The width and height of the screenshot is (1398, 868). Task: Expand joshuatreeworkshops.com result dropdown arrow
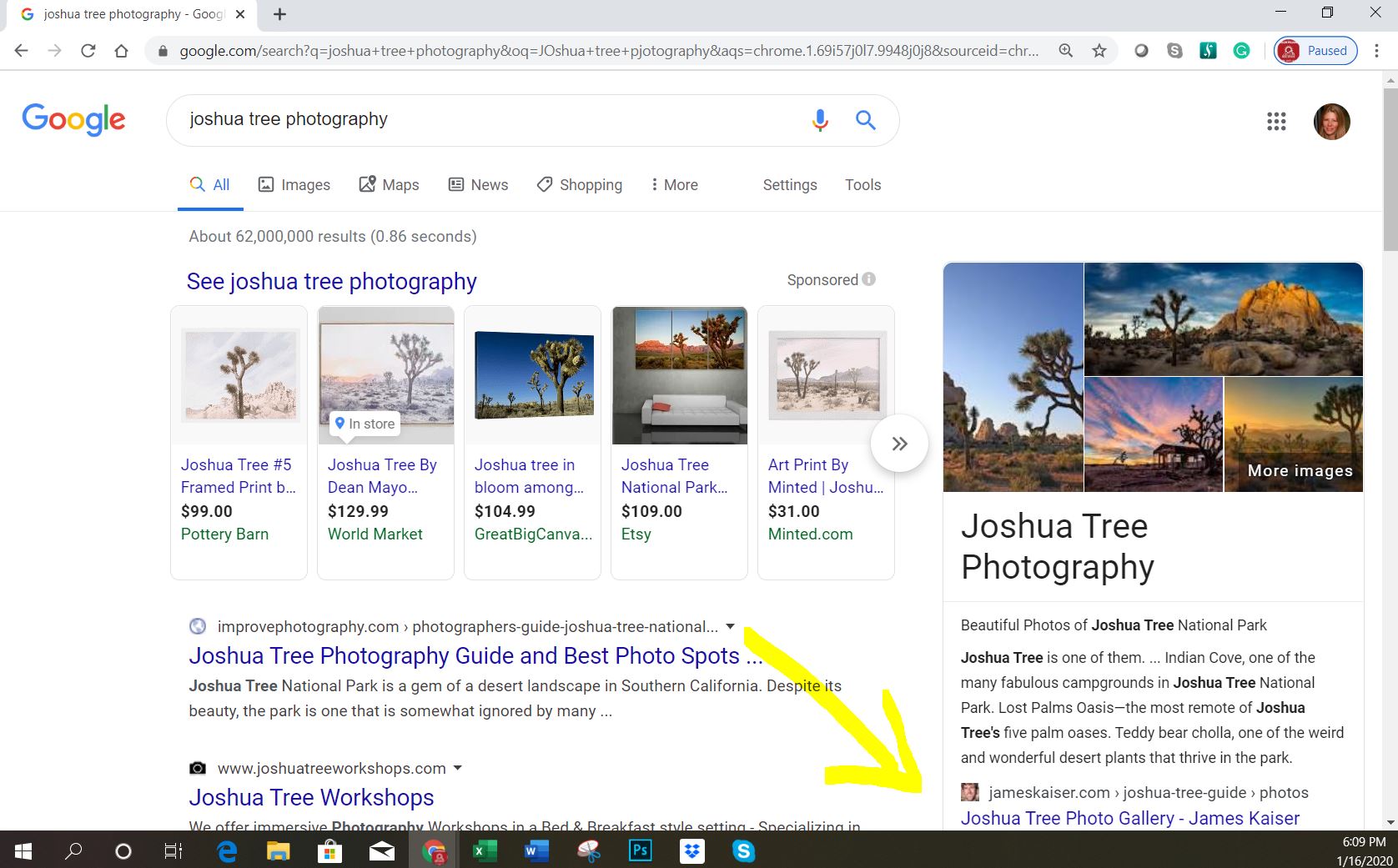coord(457,768)
